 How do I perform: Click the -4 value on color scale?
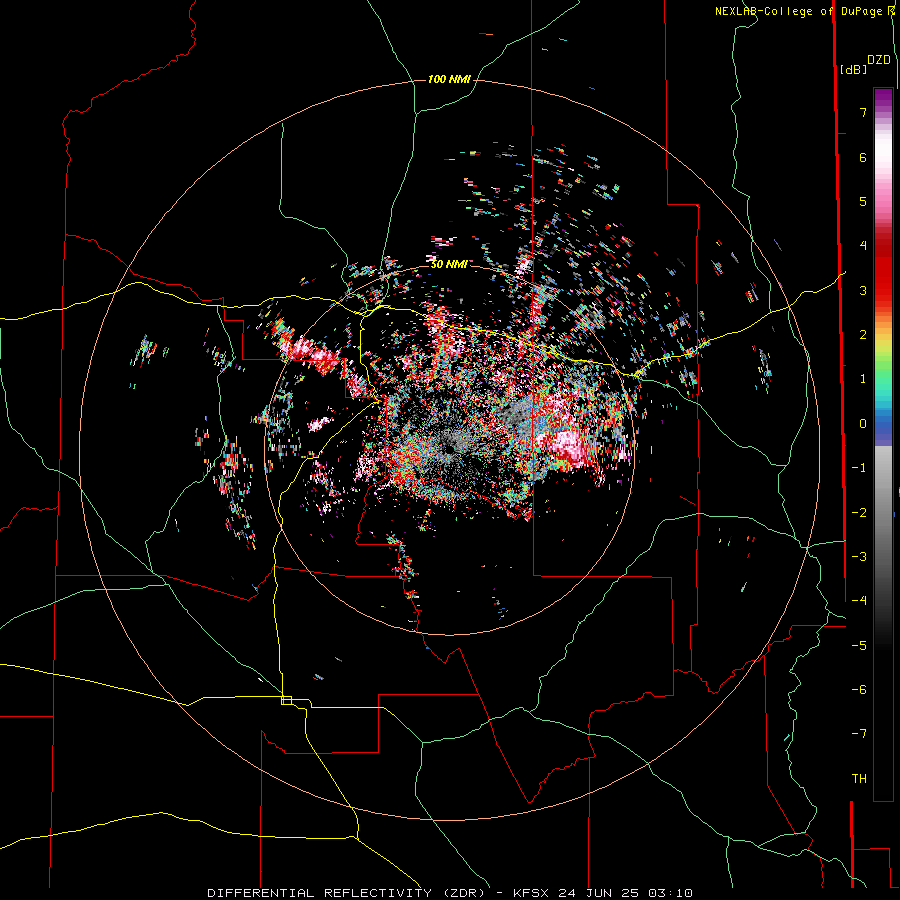(x=859, y=601)
